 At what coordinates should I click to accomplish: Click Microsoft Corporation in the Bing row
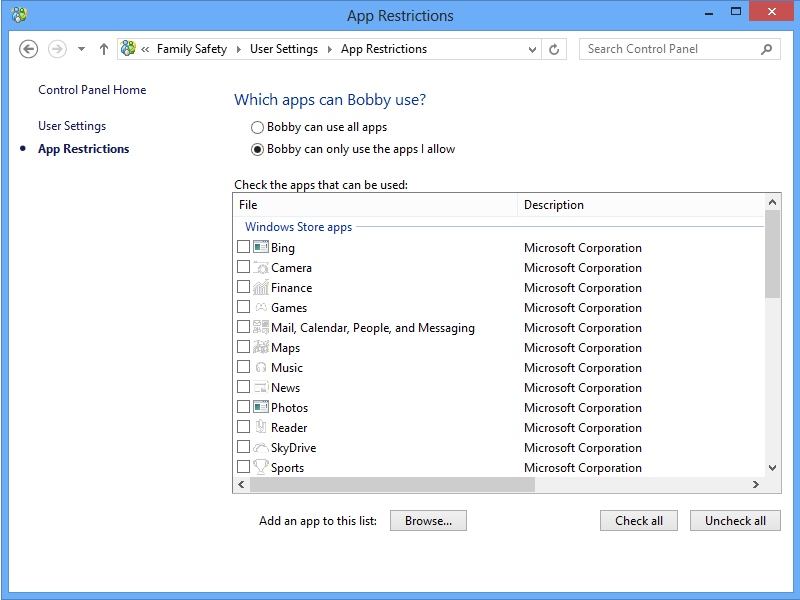coord(583,248)
